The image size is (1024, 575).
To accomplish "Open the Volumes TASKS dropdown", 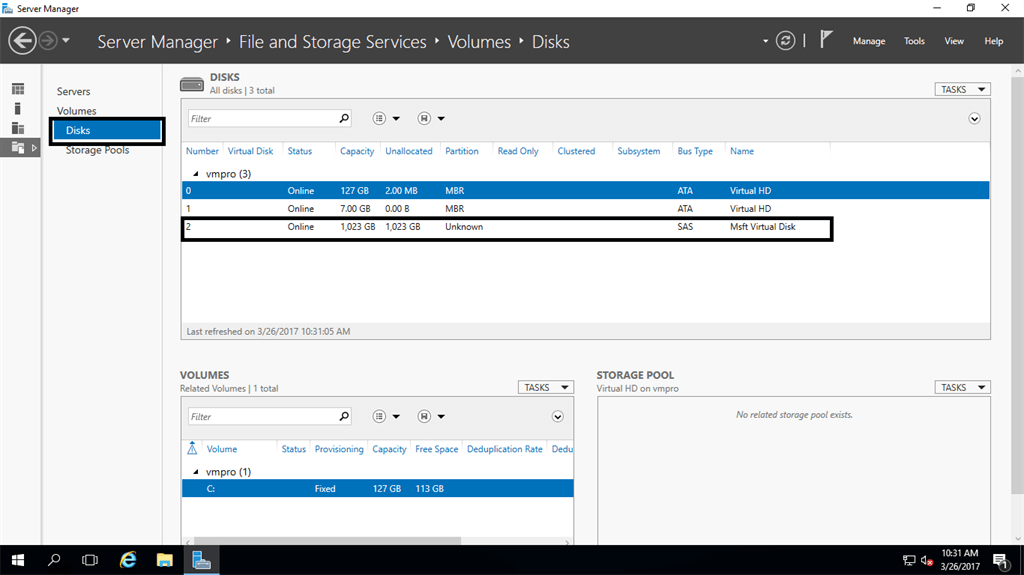I will [x=545, y=387].
